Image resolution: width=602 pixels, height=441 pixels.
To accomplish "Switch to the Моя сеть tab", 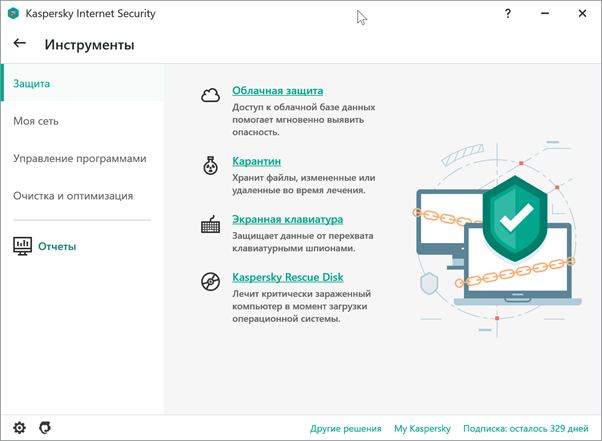I will pyautogui.click(x=82, y=121).
